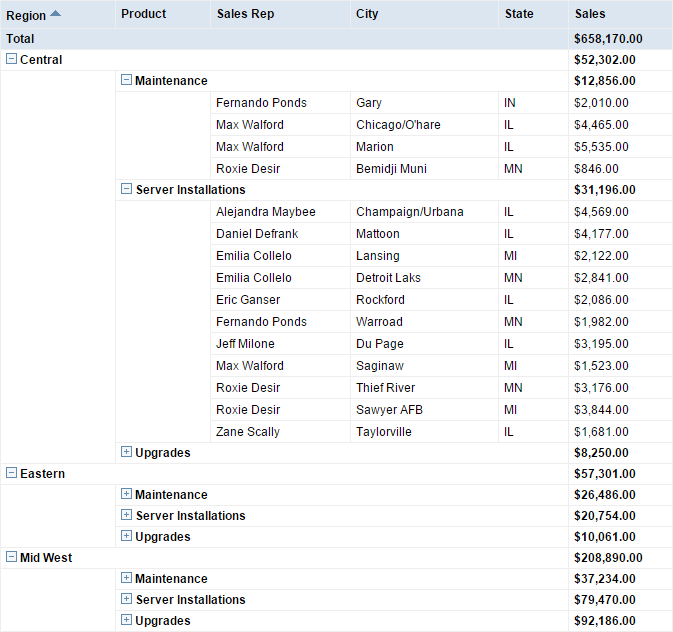Image resolution: width=673 pixels, height=632 pixels.
Task: Expand Upgrades under Eastern region
Action: pyautogui.click(x=126, y=536)
